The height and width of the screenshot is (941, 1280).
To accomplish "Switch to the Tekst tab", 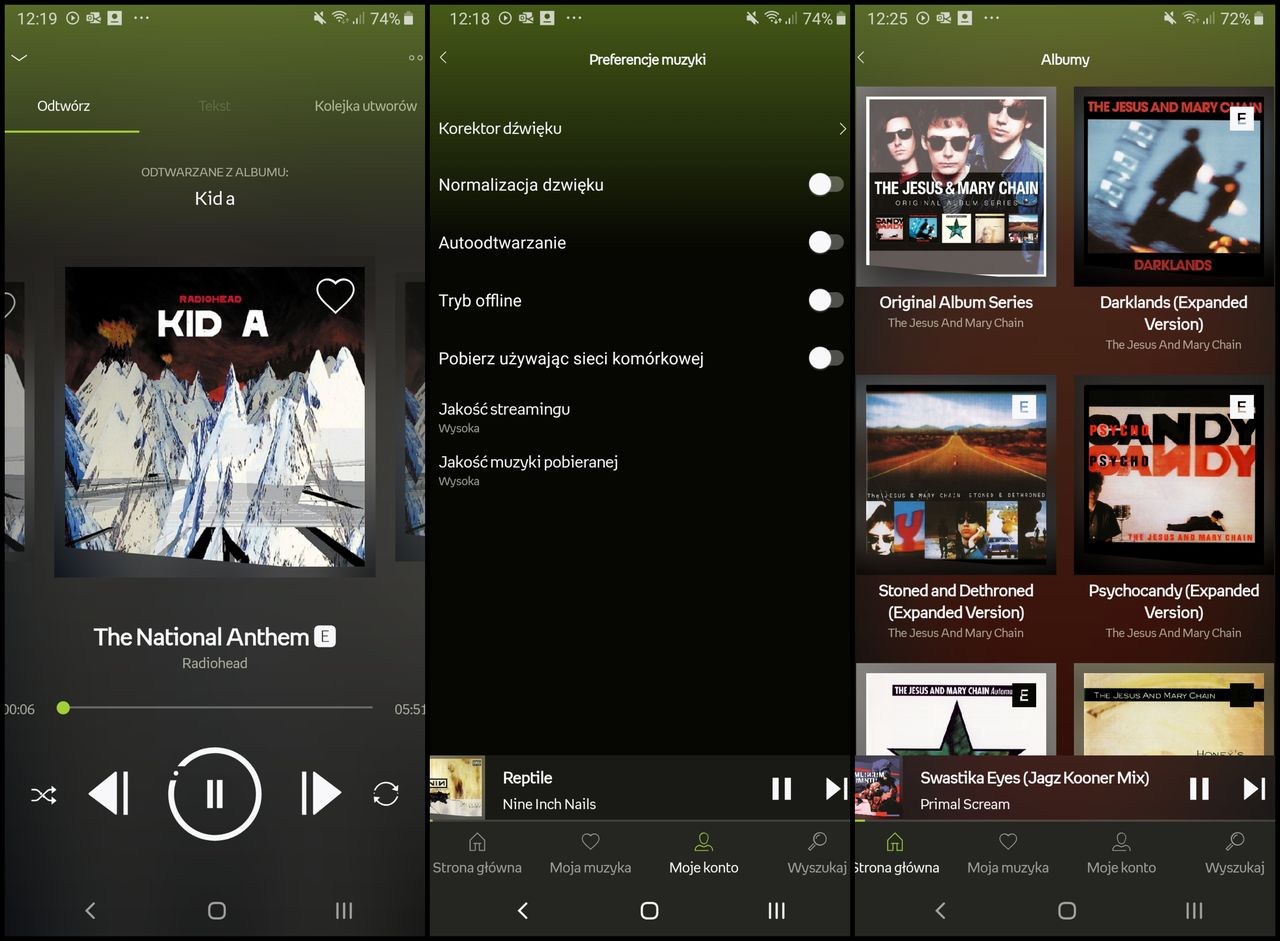I will (x=214, y=105).
